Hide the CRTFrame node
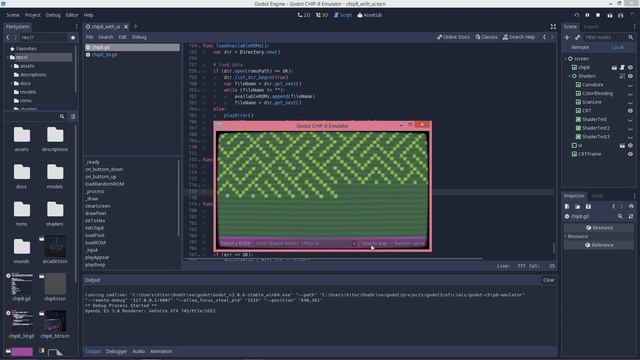The height and width of the screenshot is (360, 640). pyautogui.click(x=630, y=154)
